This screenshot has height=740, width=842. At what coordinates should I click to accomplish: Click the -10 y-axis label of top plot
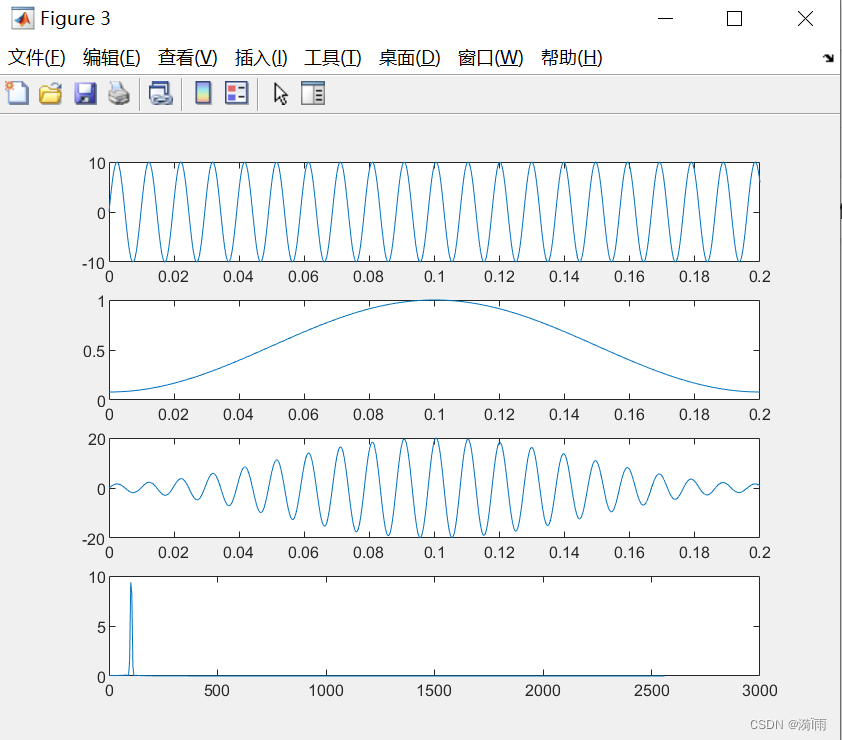(x=93, y=264)
